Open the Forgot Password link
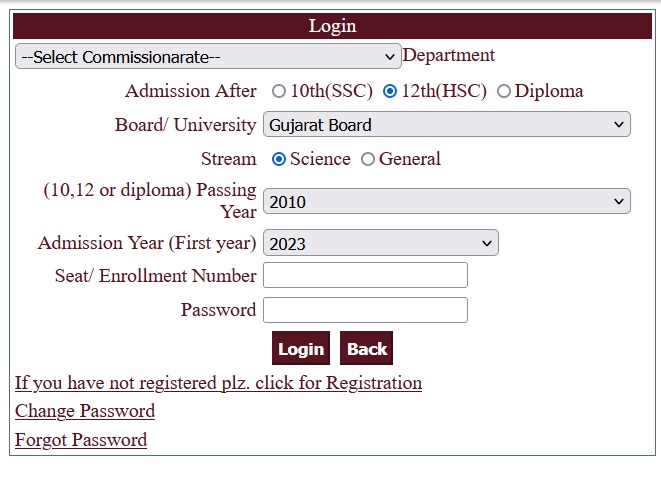This screenshot has width=661, height=487. click(x=81, y=440)
